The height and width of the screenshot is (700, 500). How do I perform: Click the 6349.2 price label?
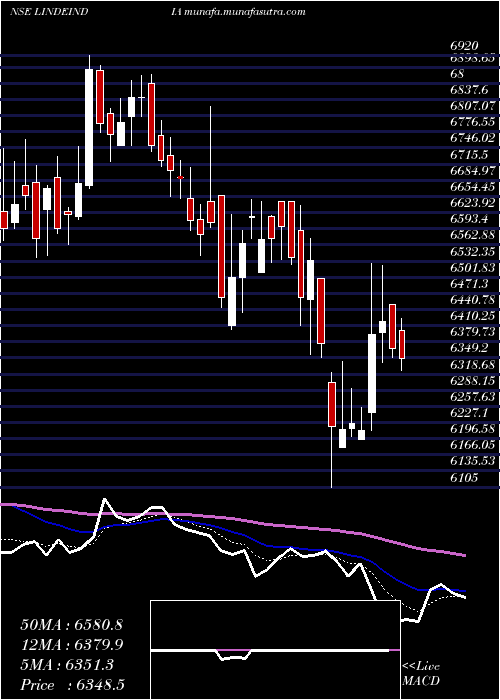coord(469,347)
